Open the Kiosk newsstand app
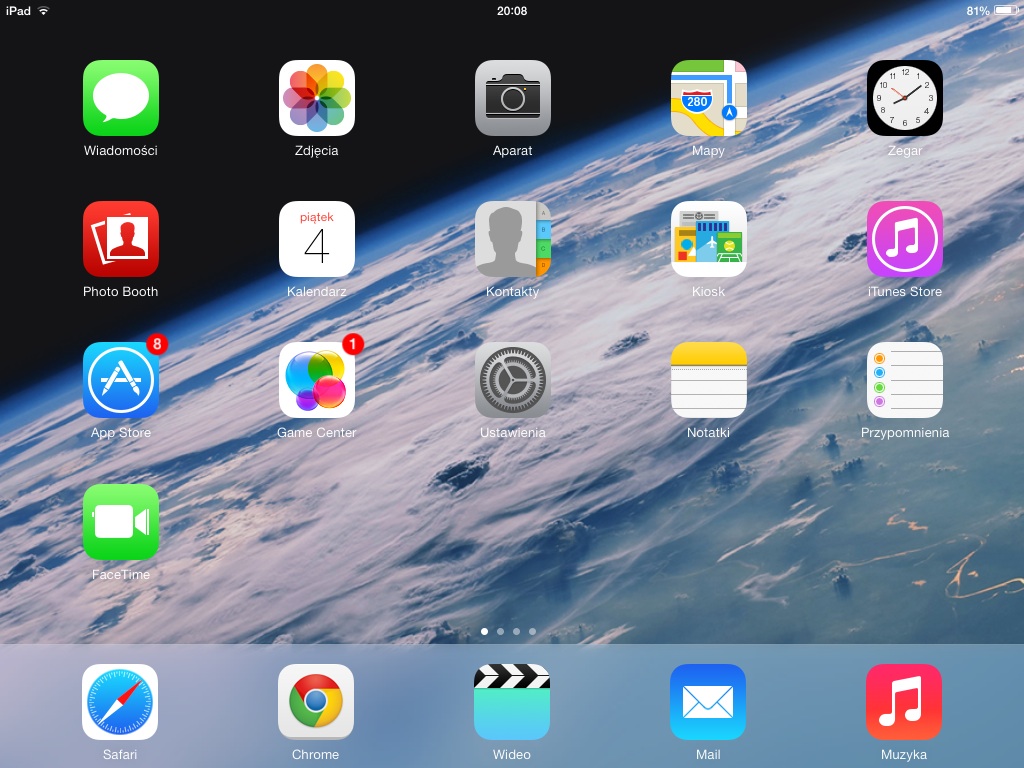This screenshot has width=1024, height=768. (709, 239)
